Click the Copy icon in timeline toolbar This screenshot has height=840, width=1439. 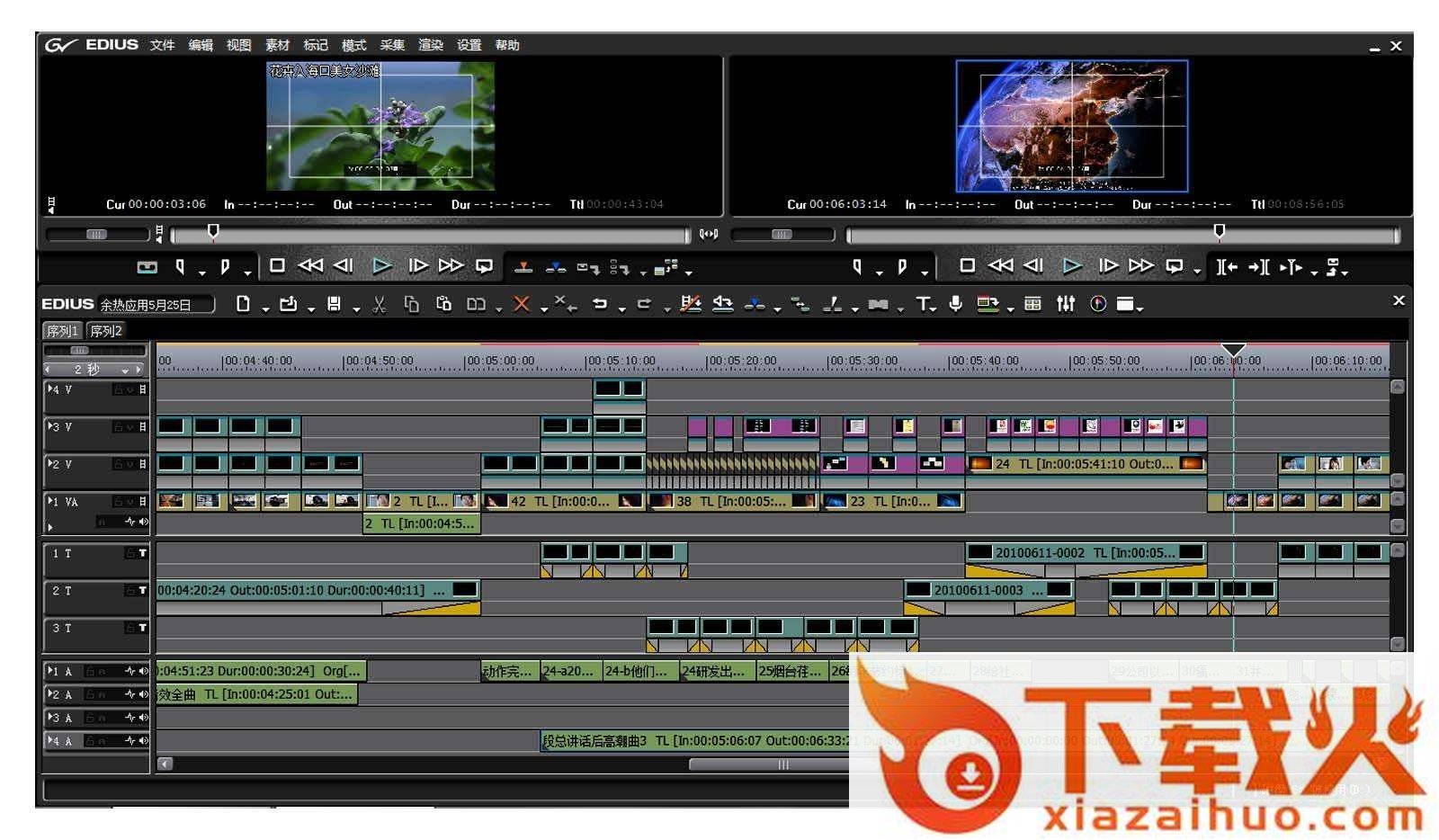411,304
